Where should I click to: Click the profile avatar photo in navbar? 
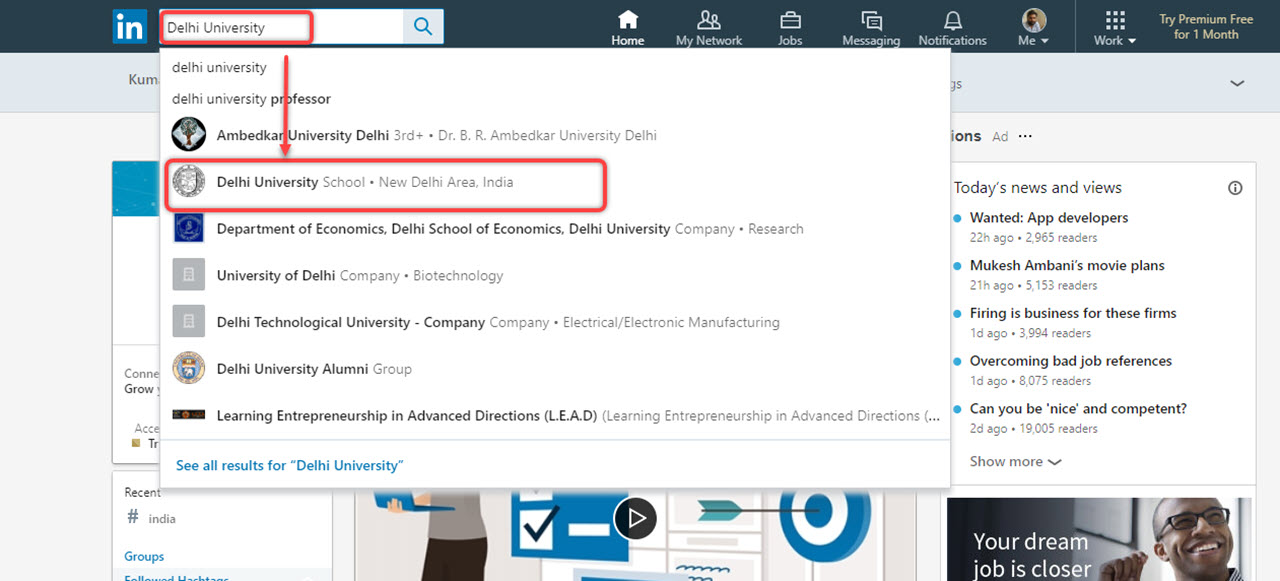(1034, 20)
